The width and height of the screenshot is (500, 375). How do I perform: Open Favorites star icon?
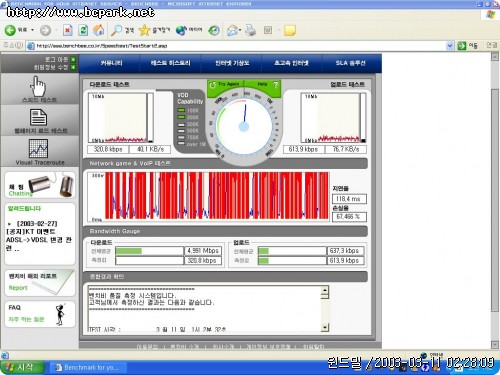pos(144,30)
